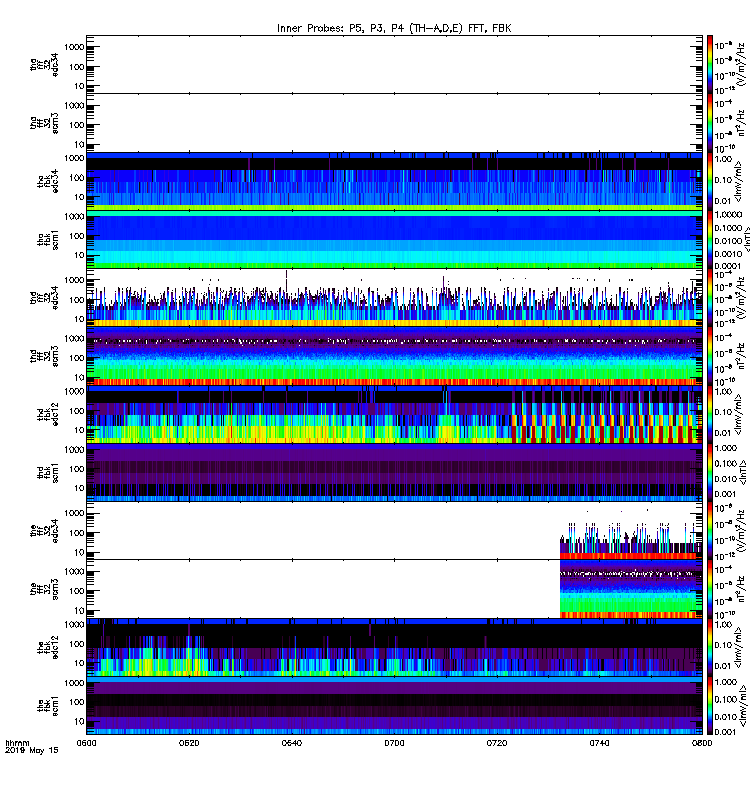750x800 pixels.
Task: Select the the fbk scm1 y-axis label
Action: 48,706
